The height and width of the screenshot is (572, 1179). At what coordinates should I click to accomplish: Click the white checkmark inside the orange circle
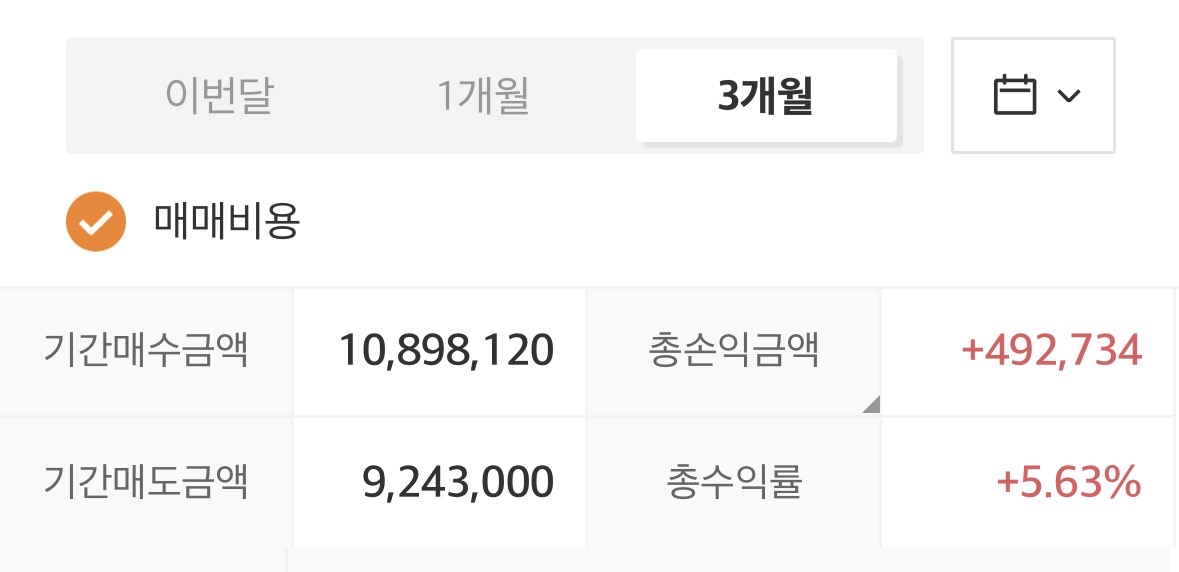point(95,222)
